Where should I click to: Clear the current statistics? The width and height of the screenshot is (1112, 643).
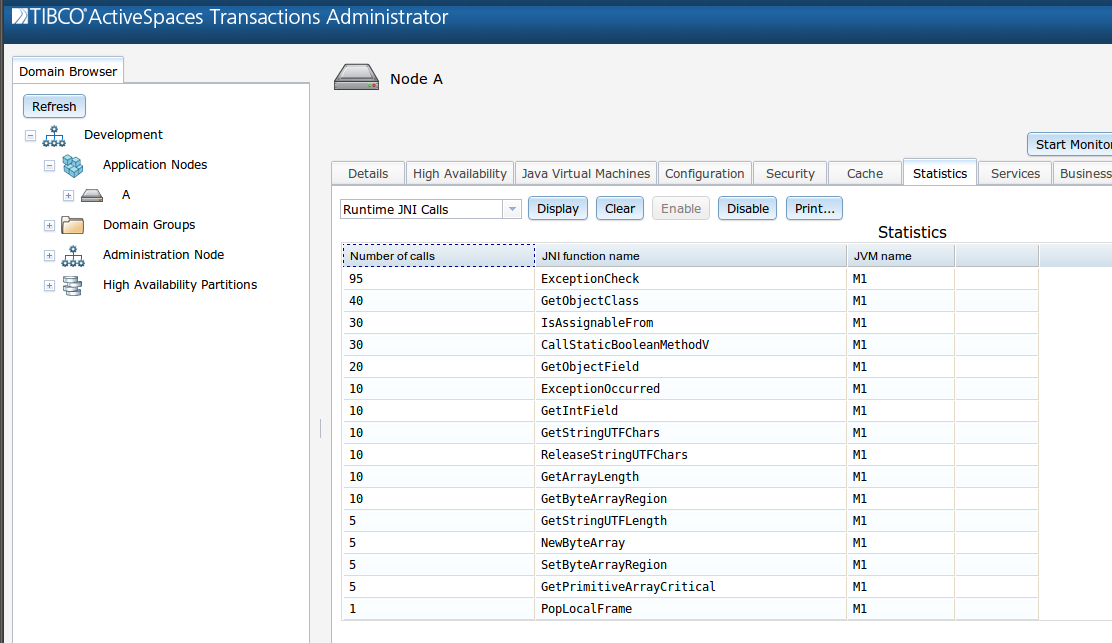pos(619,208)
